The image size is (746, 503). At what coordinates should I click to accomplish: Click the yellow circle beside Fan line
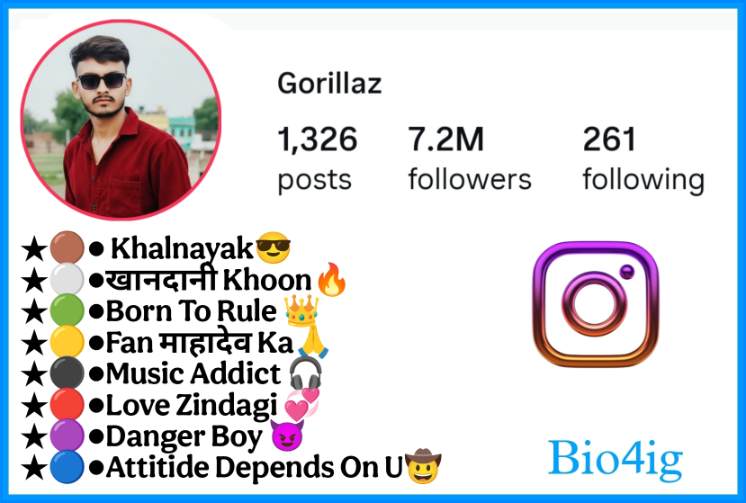pyautogui.click(x=67, y=341)
